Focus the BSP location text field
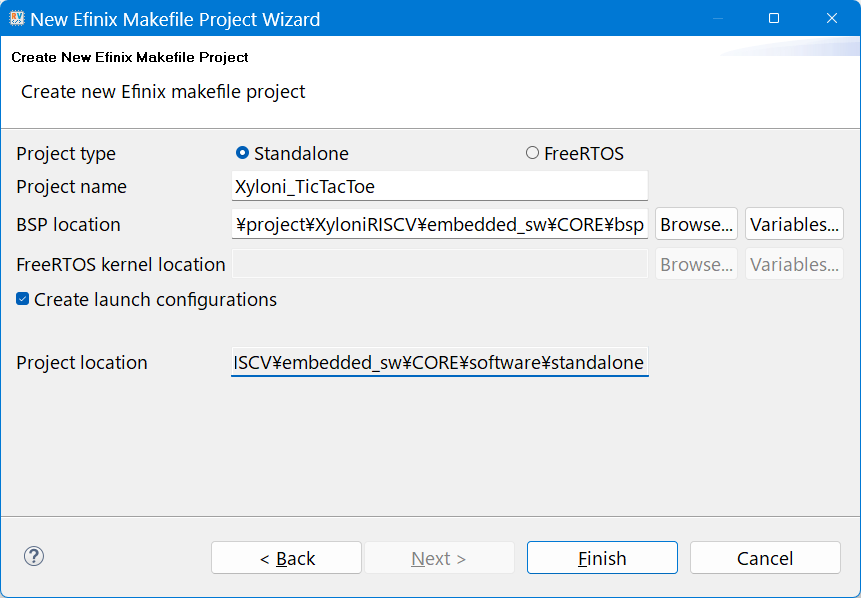Viewport: 861px width, 598px height. click(439, 224)
